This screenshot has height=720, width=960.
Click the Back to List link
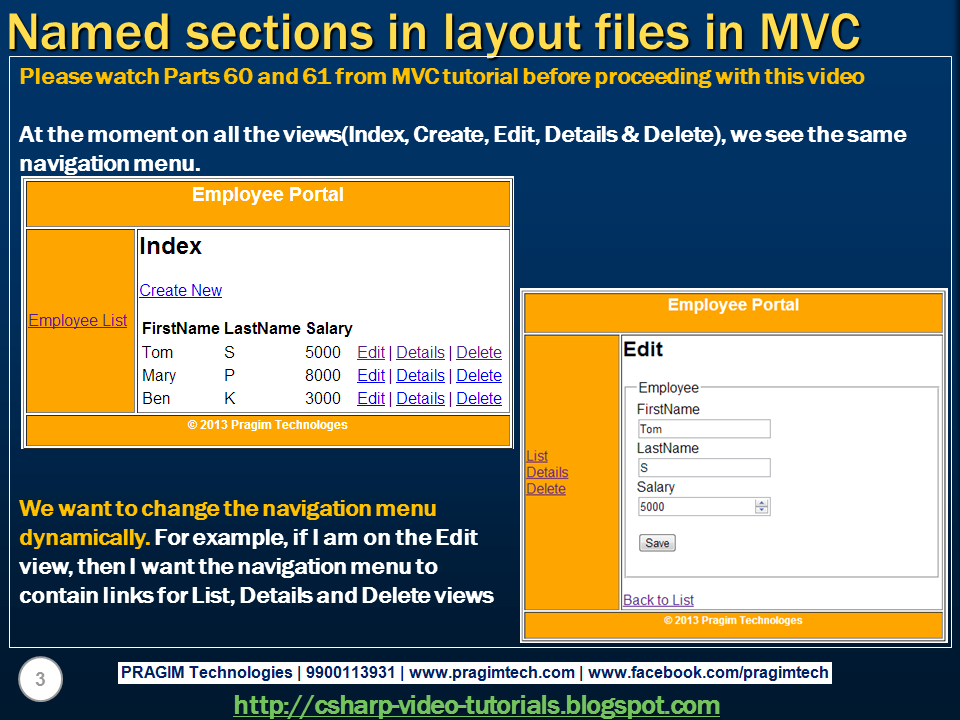[x=657, y=599]
